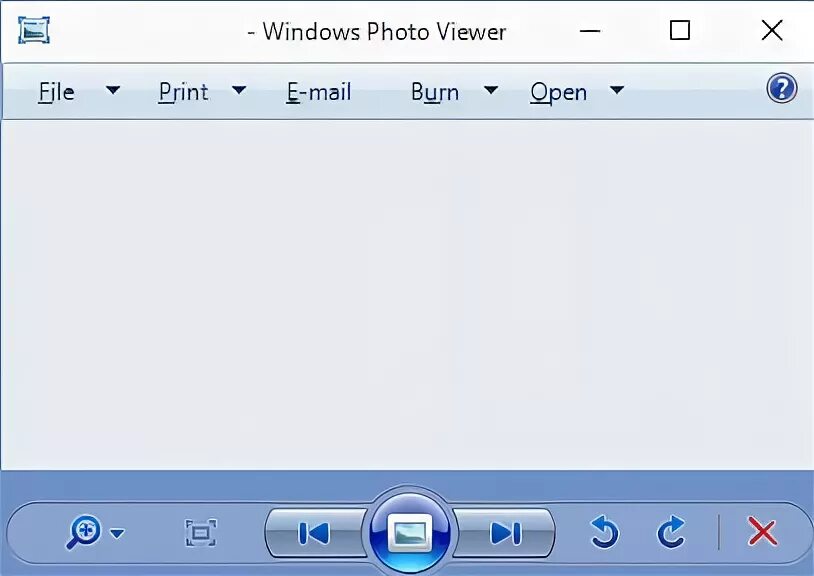814x576 pixels.
Task: Click the actual size fit icon
Action: (x=201, y=532)
